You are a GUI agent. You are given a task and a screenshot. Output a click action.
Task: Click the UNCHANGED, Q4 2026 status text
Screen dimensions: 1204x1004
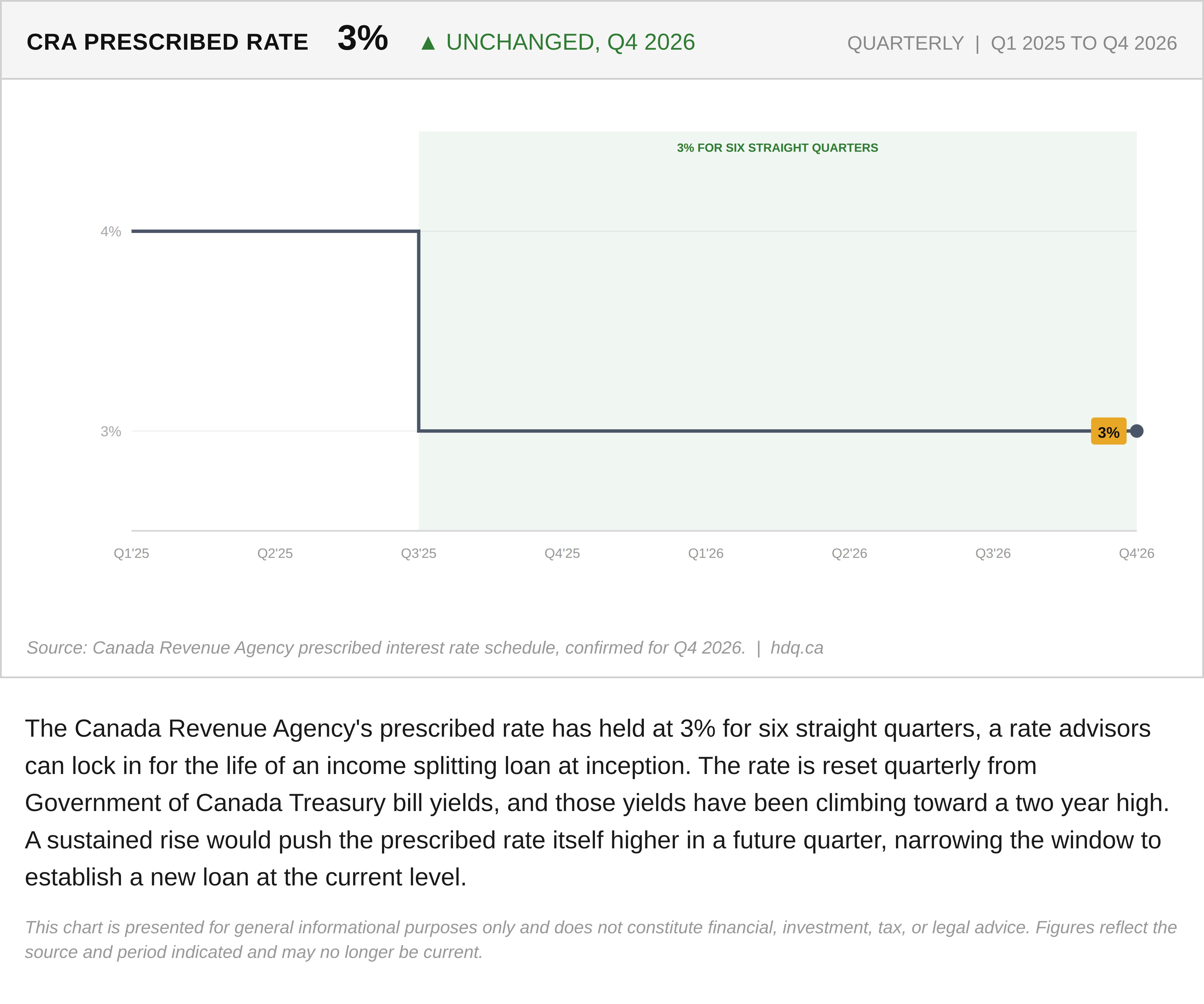pos(570,42)
